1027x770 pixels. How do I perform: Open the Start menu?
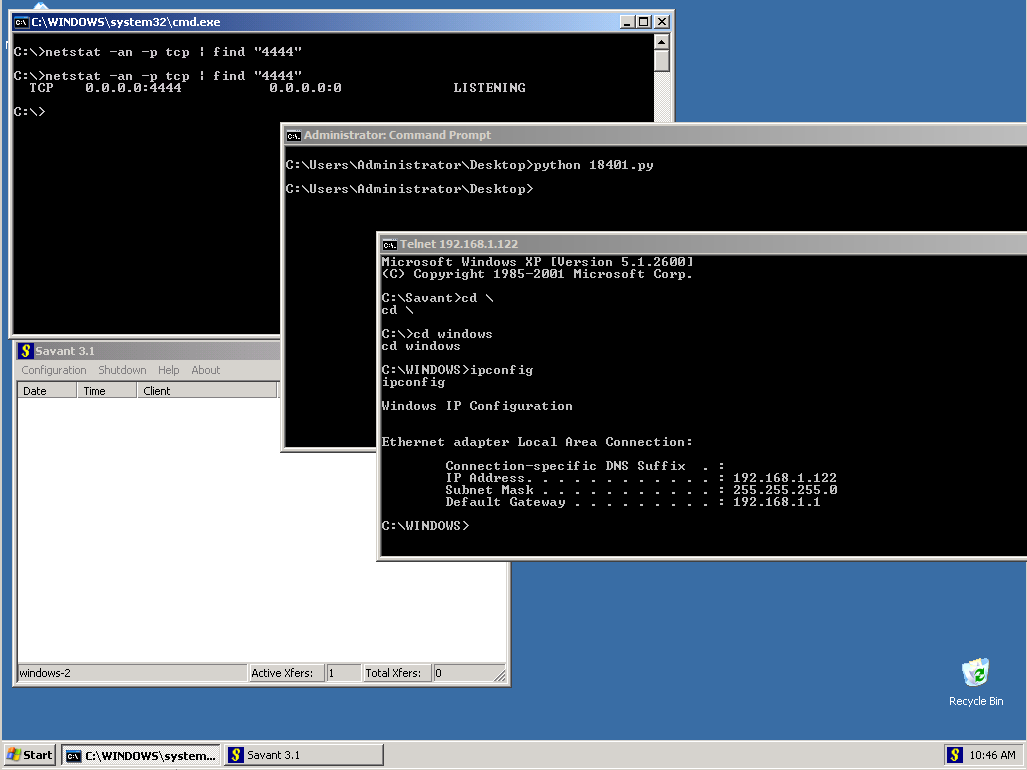point(29,755)
